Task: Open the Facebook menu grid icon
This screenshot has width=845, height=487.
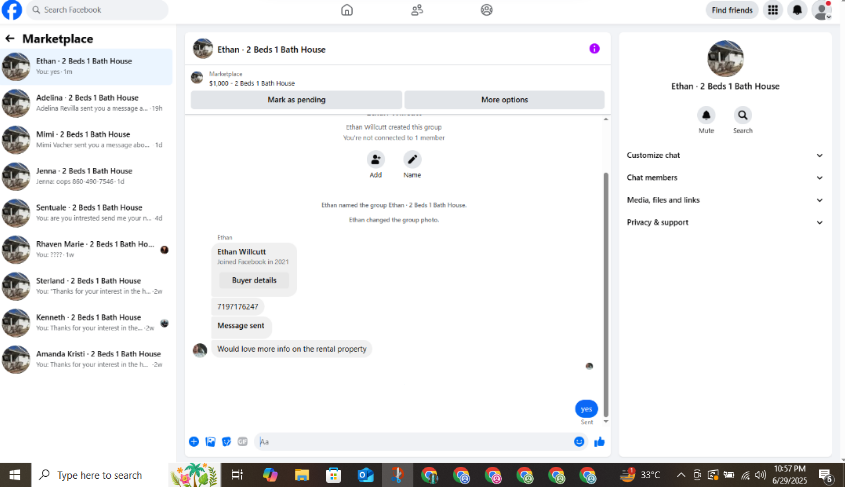Action: 773,10
